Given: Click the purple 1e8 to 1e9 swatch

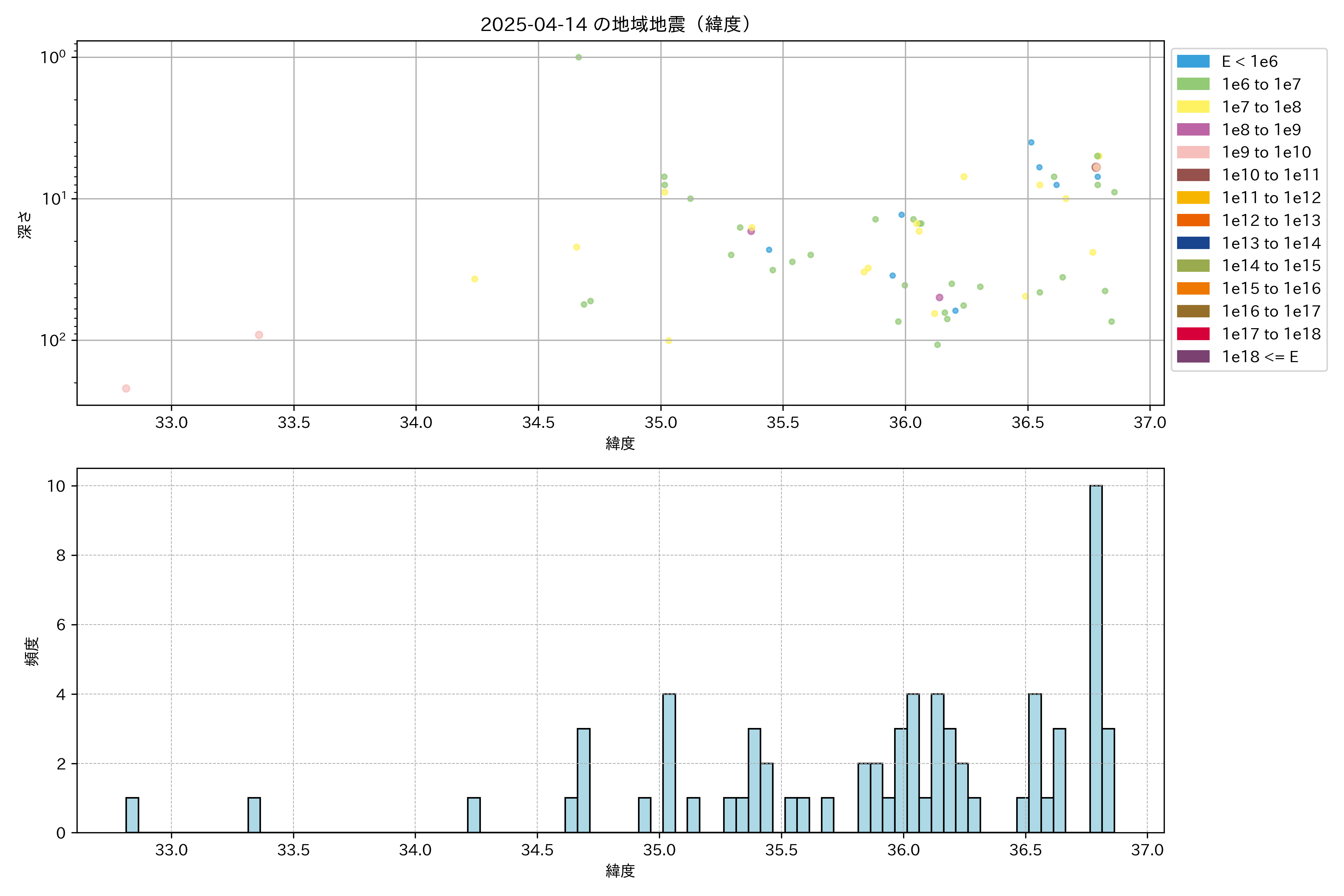Looking at the screenshot, I should point(1192,130).
